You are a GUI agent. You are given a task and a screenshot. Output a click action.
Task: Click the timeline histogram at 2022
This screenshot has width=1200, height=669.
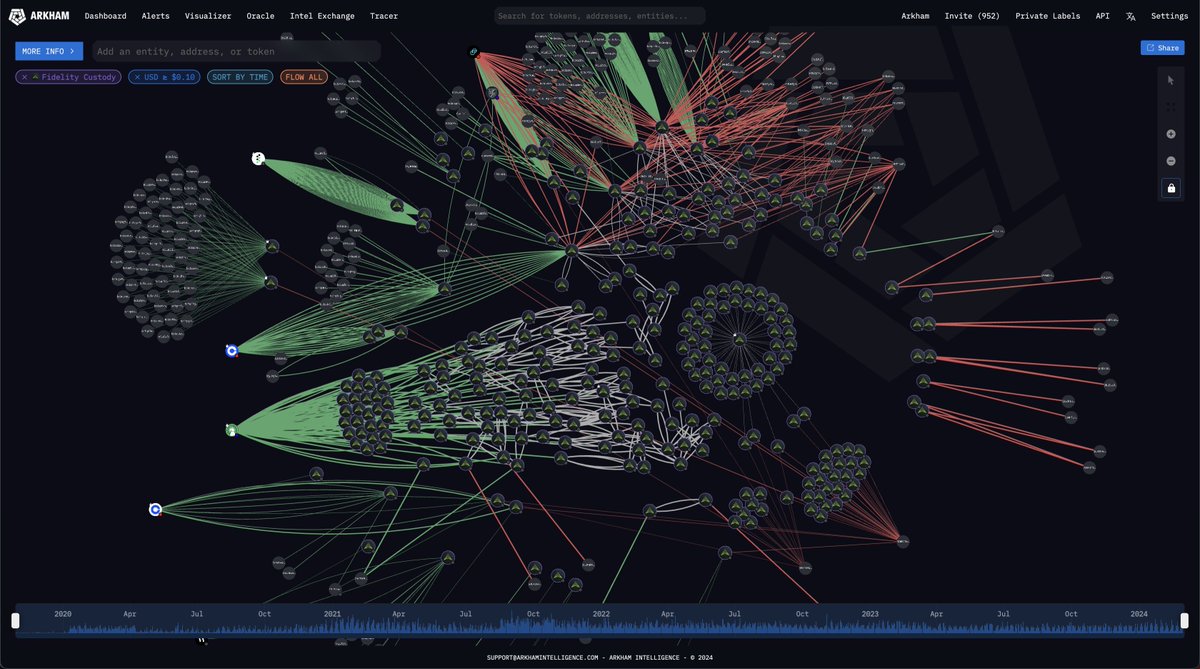coord(601,627)
